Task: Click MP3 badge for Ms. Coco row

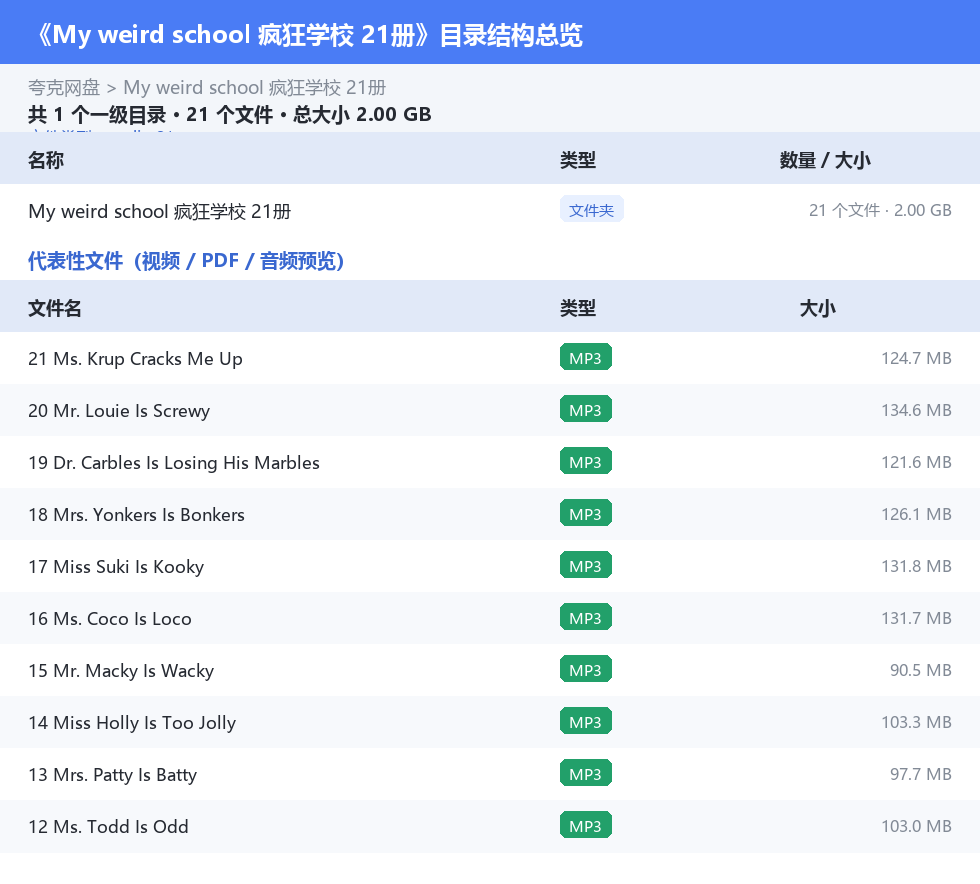Action: pos(586,617)
